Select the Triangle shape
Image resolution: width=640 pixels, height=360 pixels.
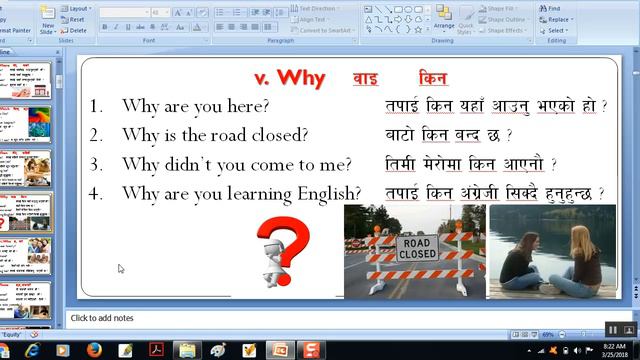368,19
